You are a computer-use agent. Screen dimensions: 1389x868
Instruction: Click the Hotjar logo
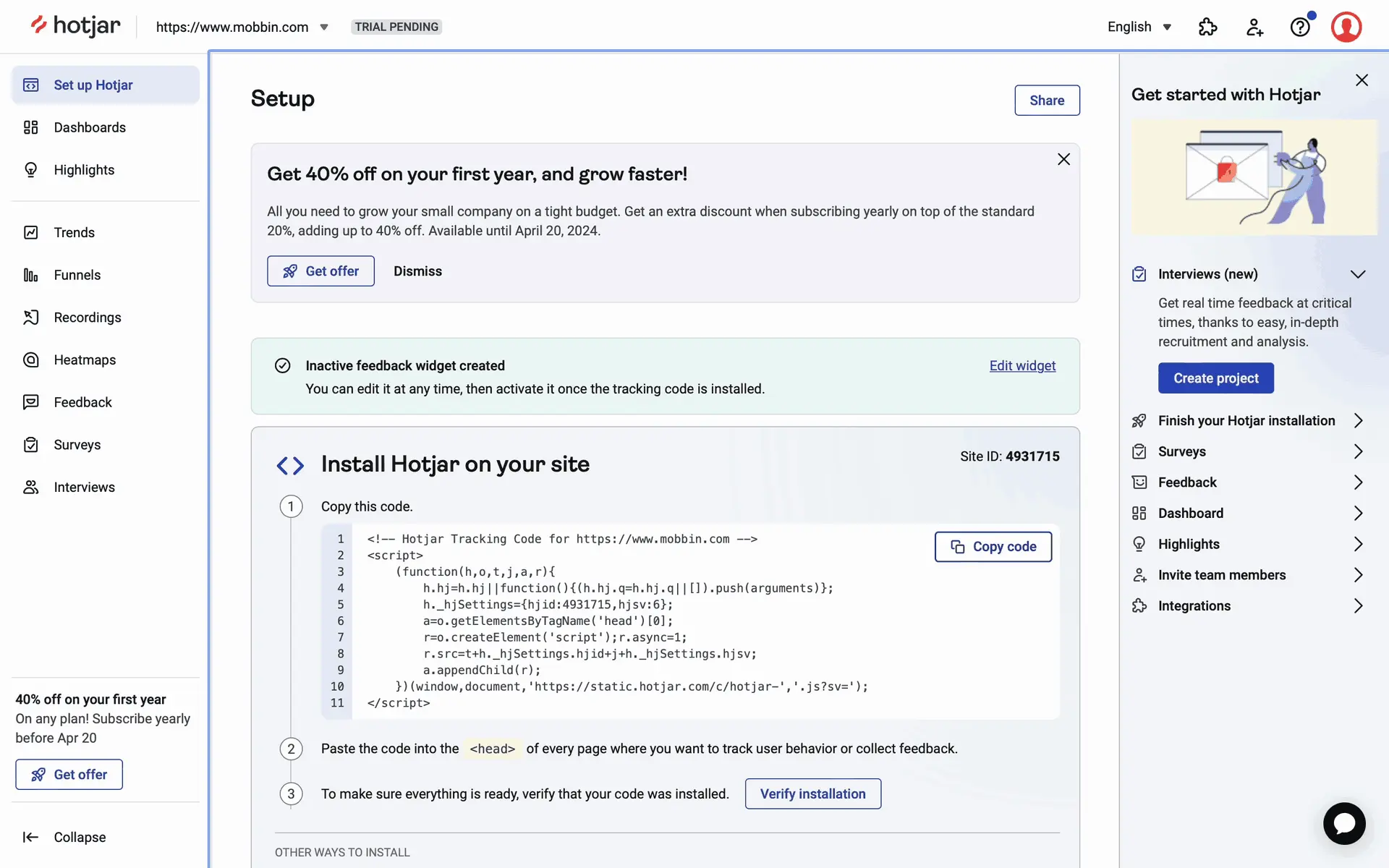[x=76, y=26]
